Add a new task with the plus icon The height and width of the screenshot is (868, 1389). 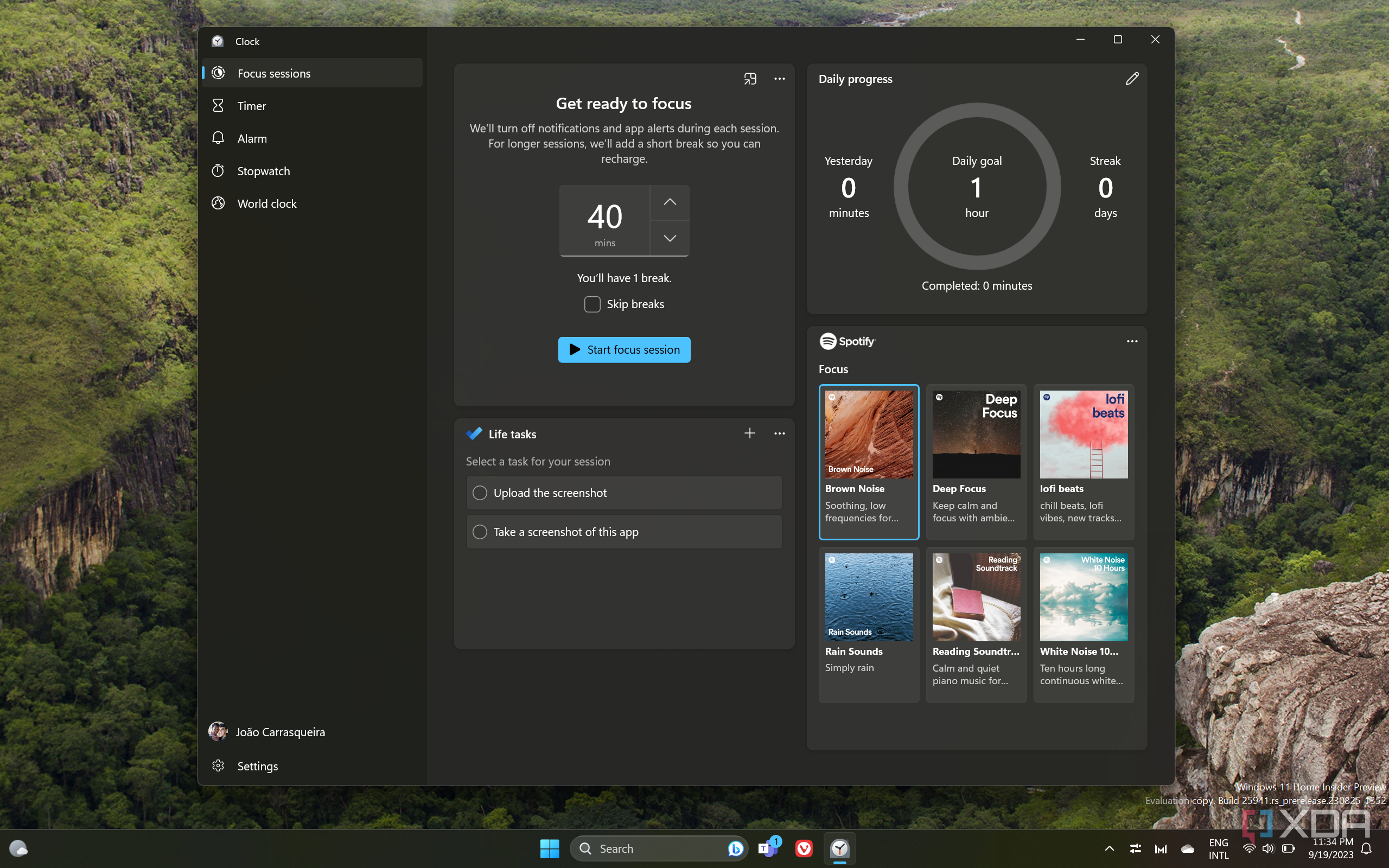click(x=750, y=433)
